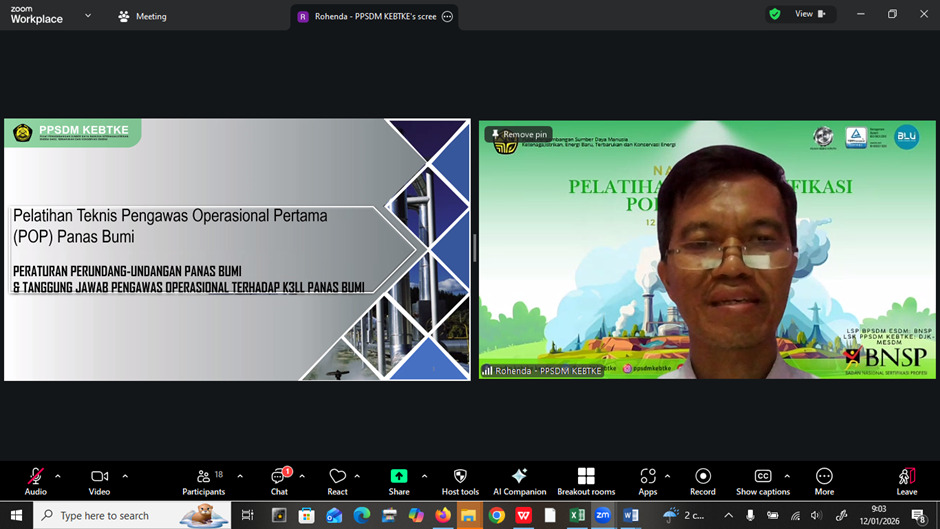Open Breakout rooms
This screenshot has width=940, height=529.
[586, 477]
